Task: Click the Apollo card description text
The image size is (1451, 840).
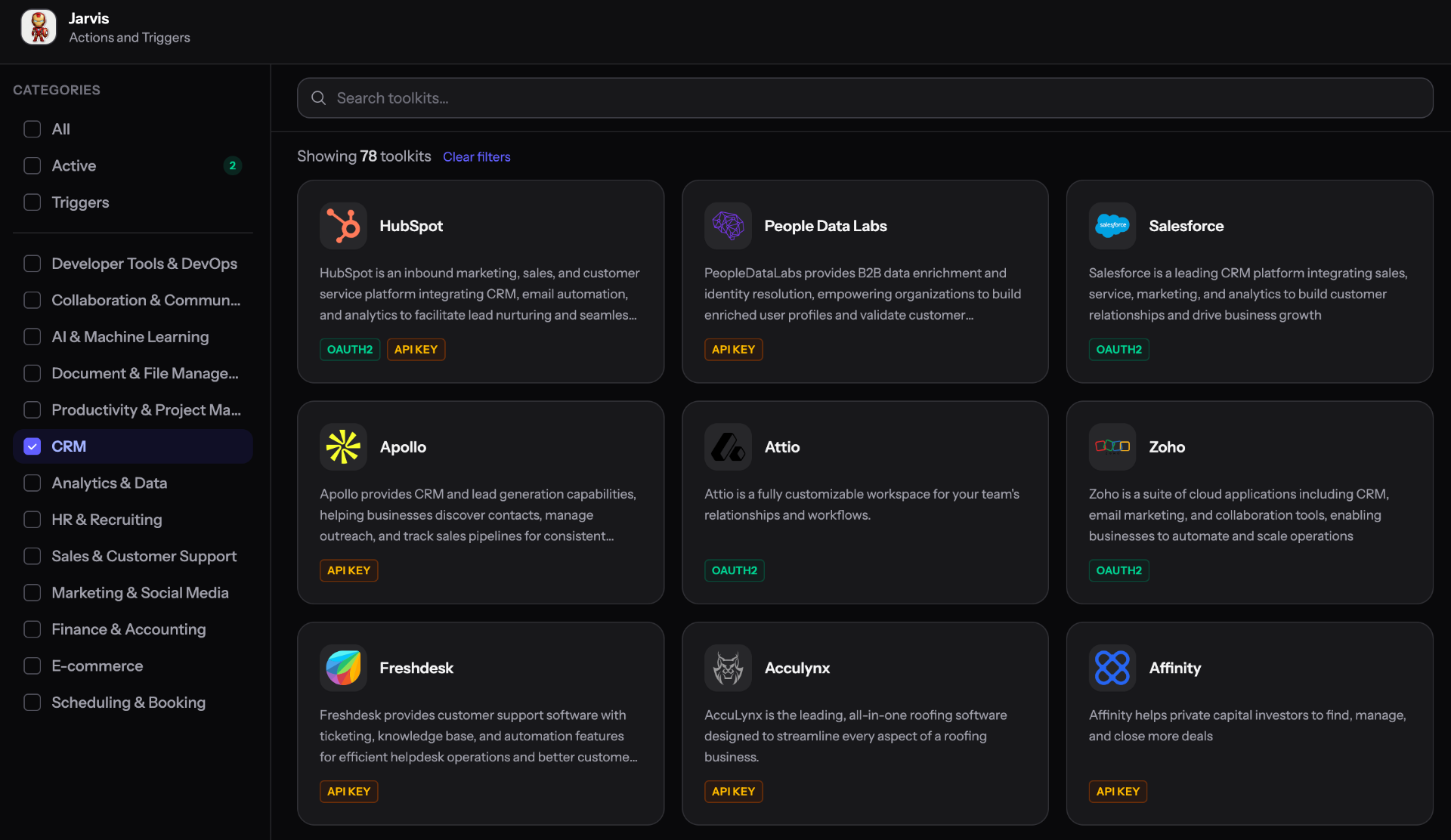Action: [478, 515]
